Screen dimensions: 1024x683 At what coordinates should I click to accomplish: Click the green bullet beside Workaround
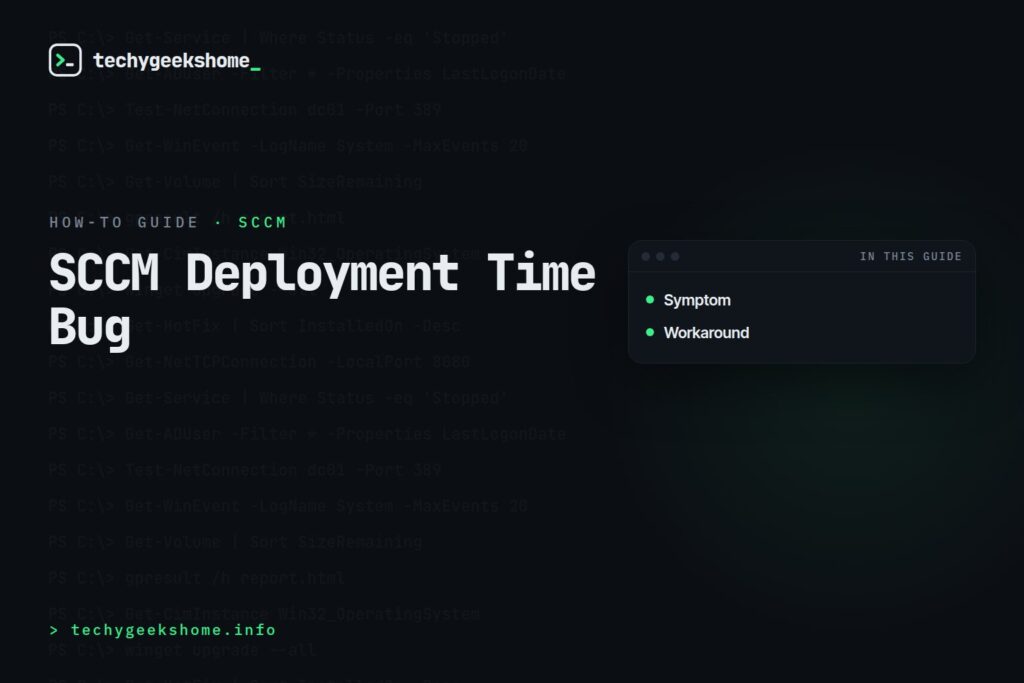650,332
